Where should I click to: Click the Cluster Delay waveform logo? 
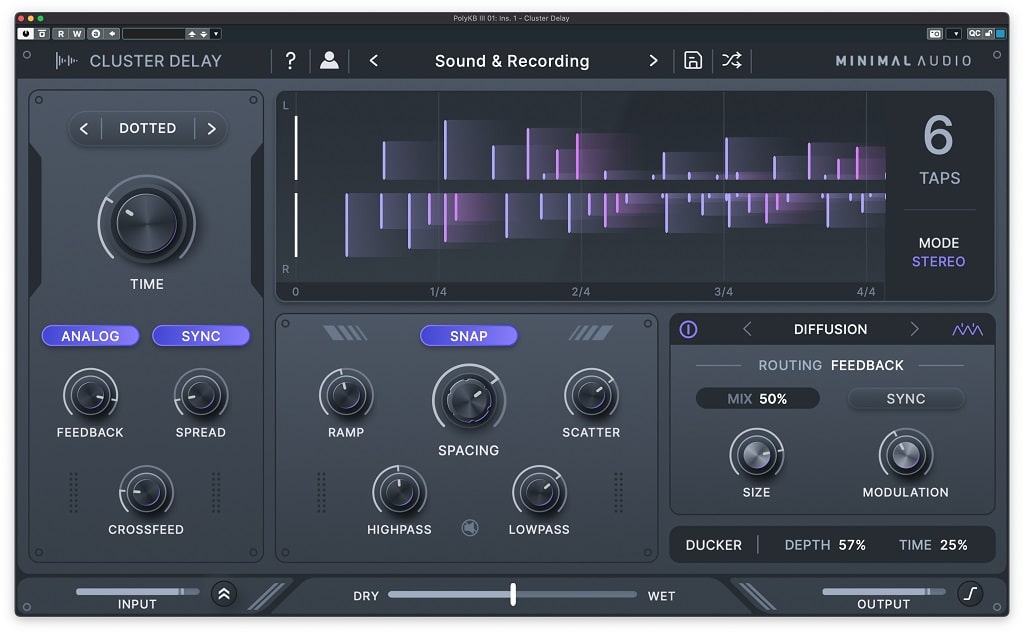pyautogui.click(x=67, y=61)
